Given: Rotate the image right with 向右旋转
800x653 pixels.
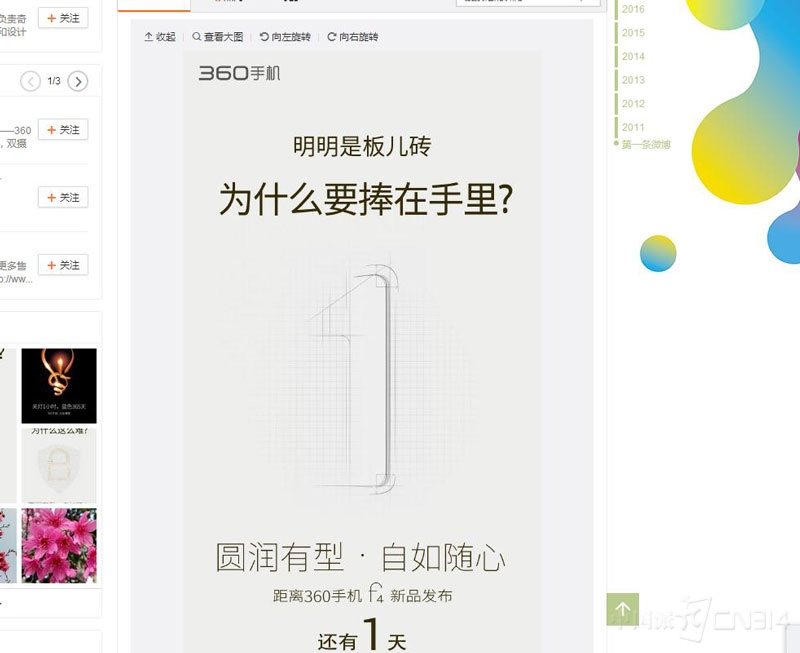Looking at the screenshot, I should [353, 37].
